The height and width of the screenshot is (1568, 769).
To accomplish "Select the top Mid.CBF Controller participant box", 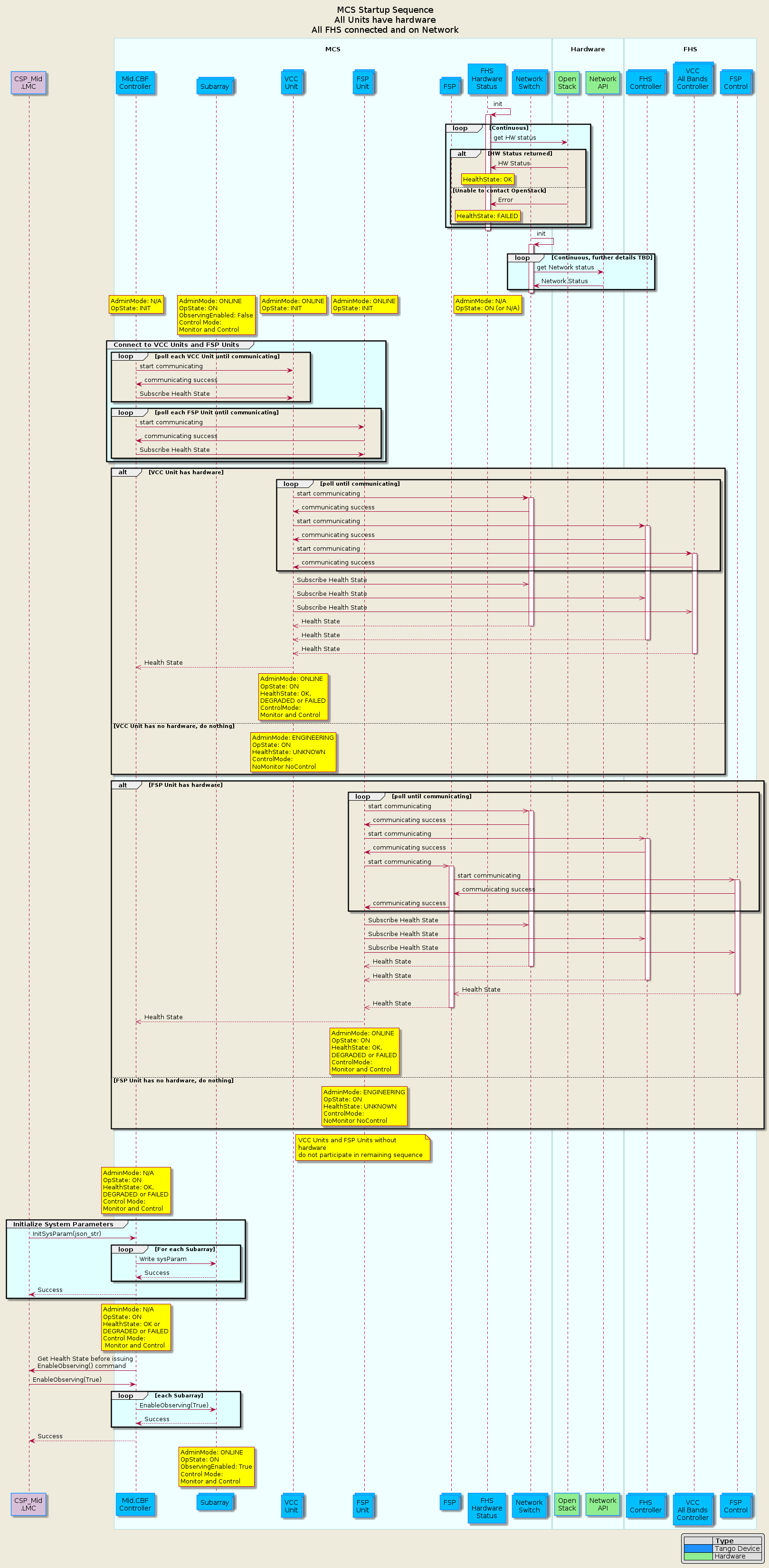I will (135, 83).
